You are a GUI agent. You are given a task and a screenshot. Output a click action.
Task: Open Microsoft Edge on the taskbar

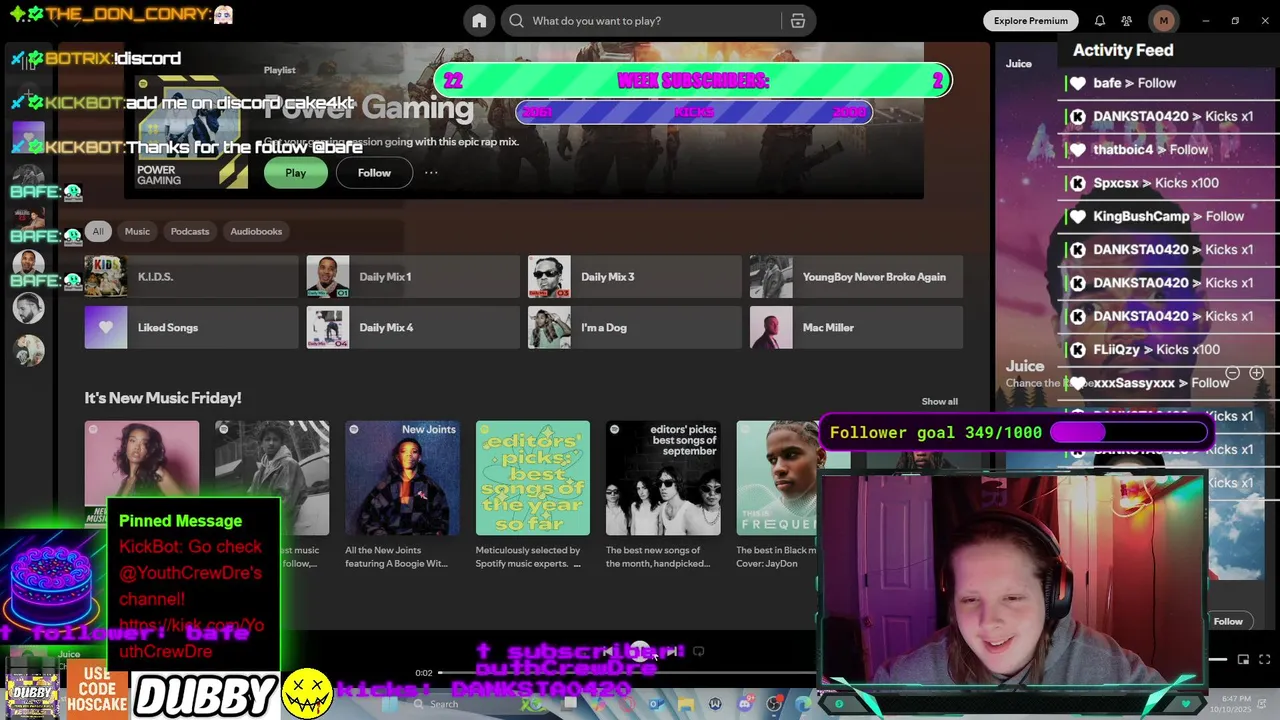(803, 704)
